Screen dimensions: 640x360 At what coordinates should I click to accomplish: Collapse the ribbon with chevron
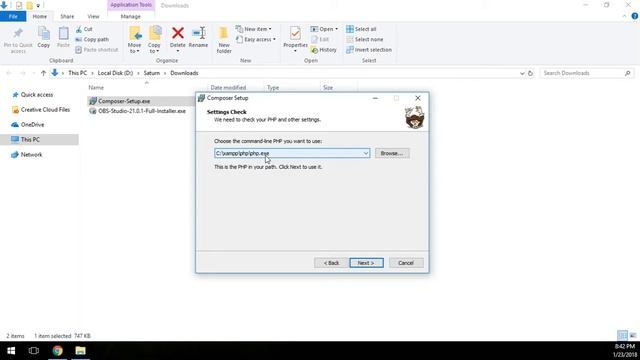click(x=624, y=16)
